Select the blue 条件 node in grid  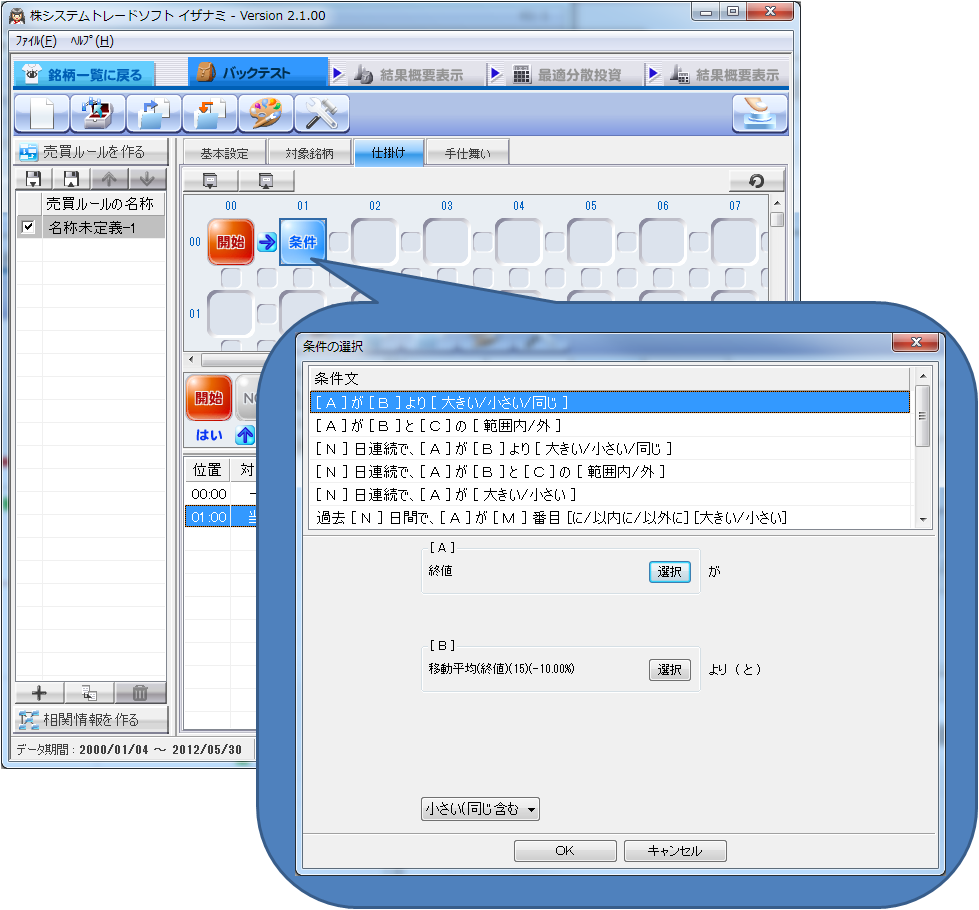(x=303, y=242)
